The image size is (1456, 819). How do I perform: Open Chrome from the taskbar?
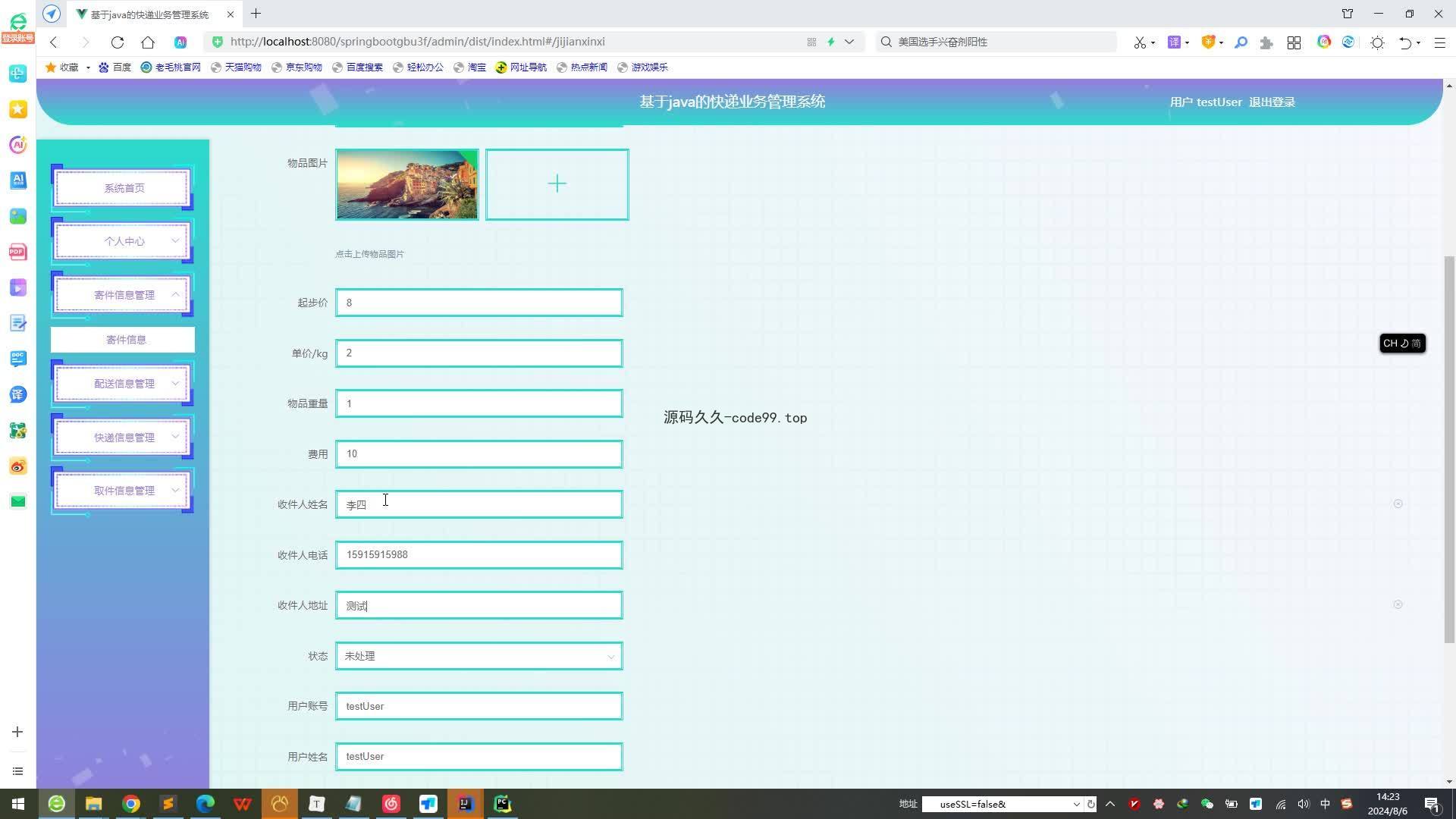pyautogui.click(x=131, y=804)
